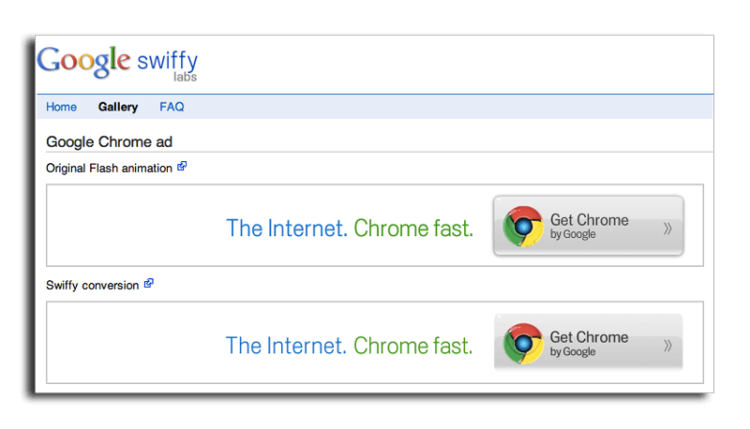Click 'The Internet.' text in Swiffy ad
The width and height of the screenshot is (750, 429).
click(286, 345)
